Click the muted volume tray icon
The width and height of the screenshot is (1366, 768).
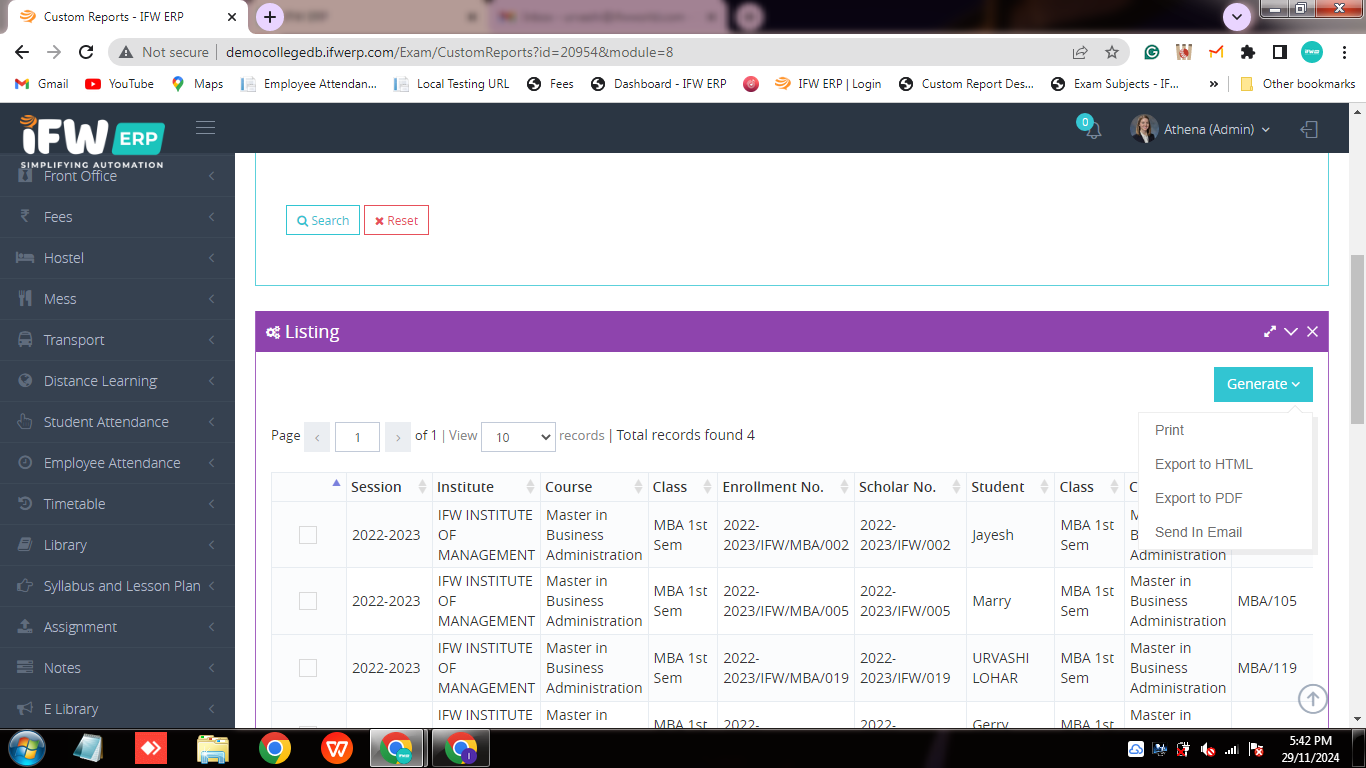pos(1208,749)
